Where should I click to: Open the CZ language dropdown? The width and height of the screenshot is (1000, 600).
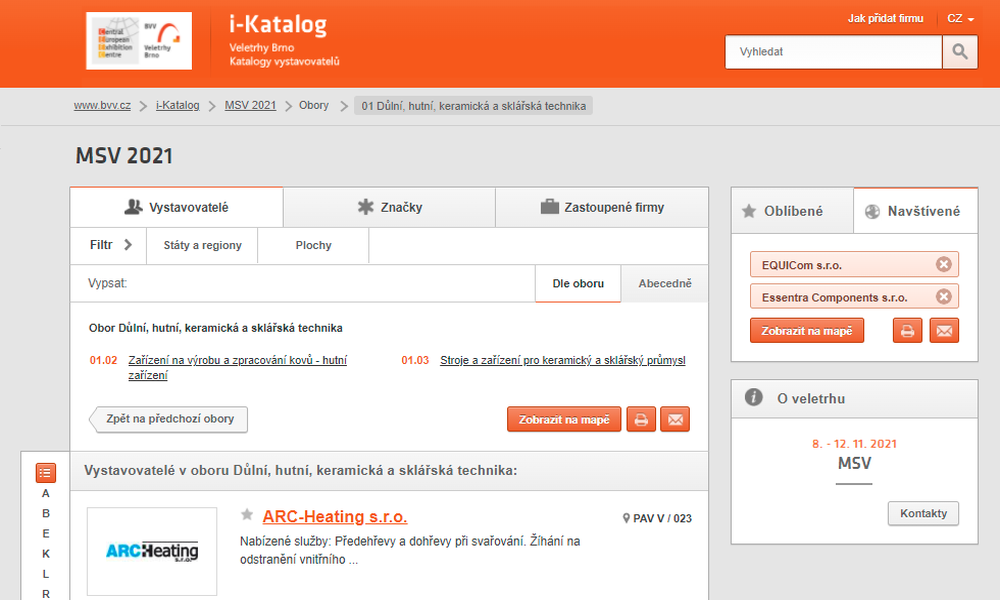pos(960,18)
